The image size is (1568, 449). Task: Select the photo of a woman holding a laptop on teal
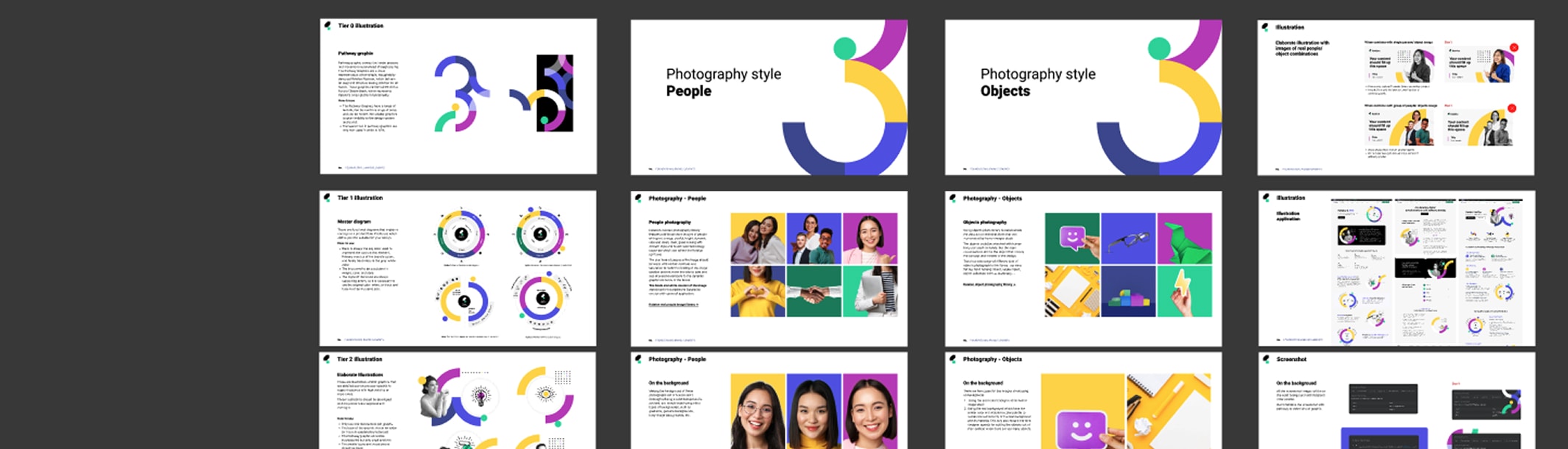point(870,291)
